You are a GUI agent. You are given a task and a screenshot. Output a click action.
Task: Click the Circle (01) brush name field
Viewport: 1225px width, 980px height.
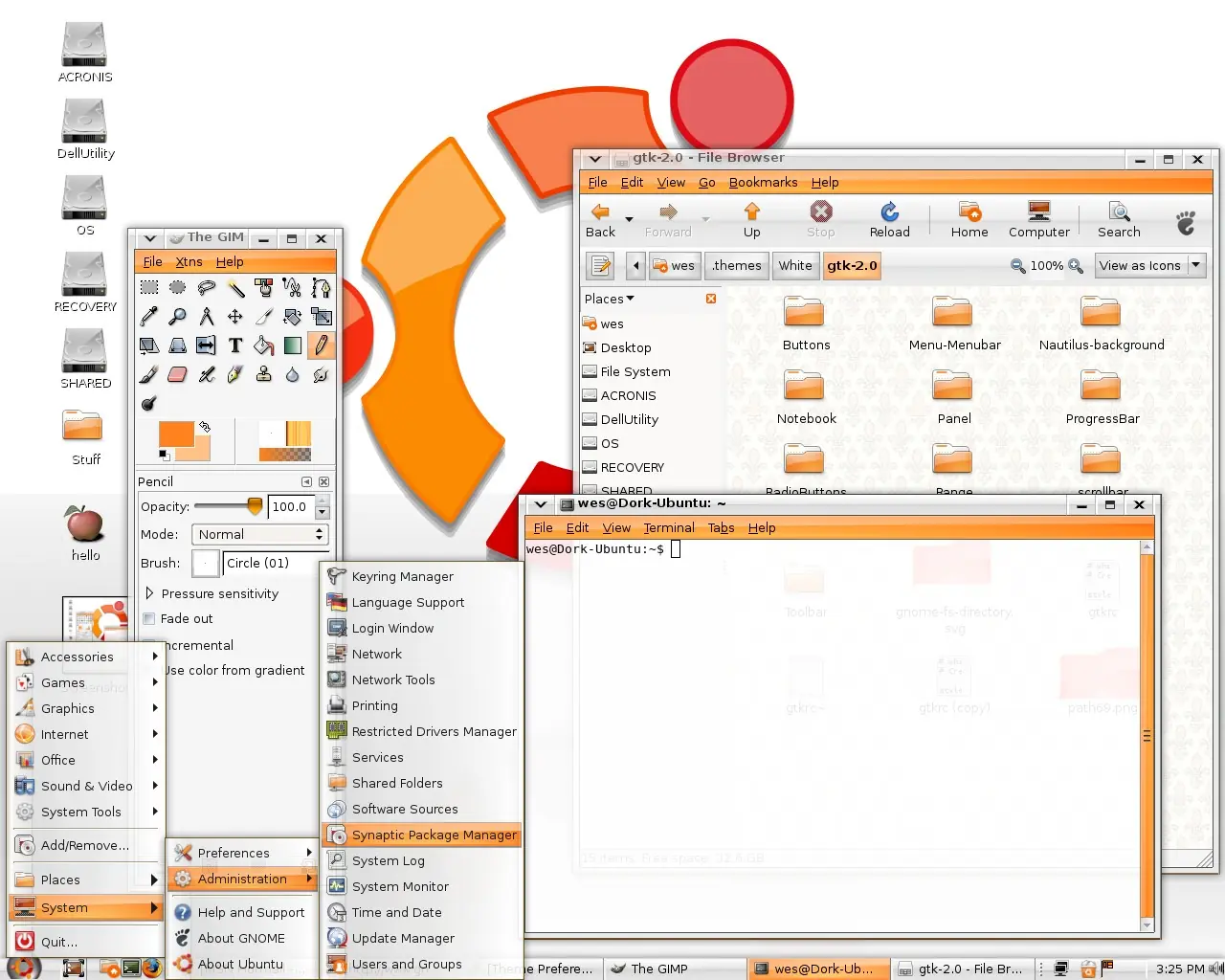pyautogui.click(x=275, y=564)
